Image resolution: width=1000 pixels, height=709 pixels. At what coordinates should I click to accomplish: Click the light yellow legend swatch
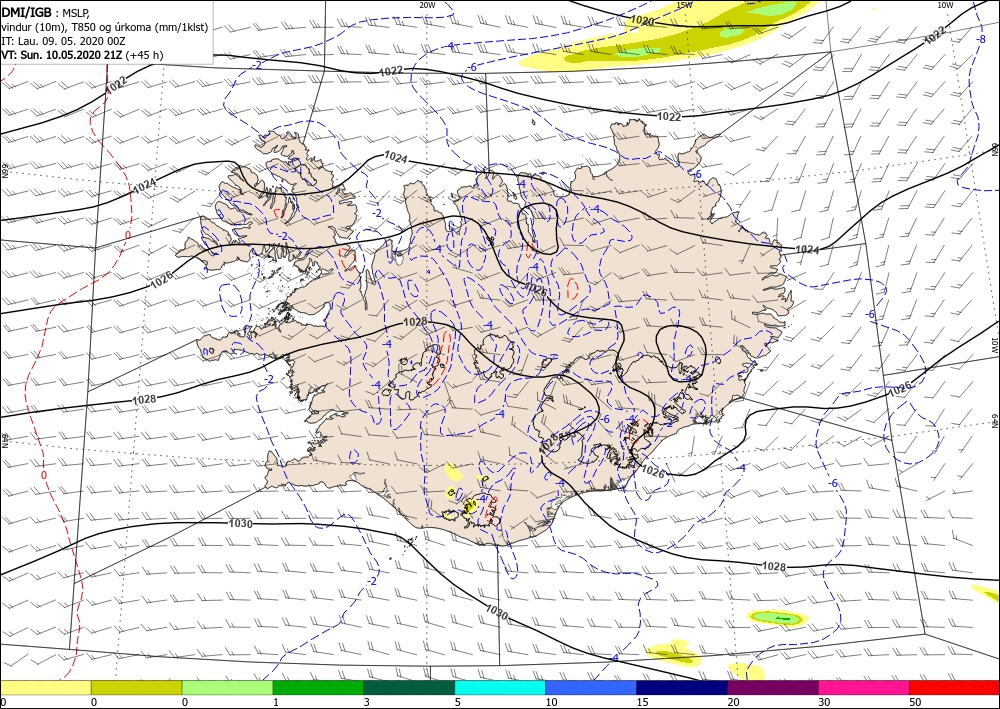45,687
